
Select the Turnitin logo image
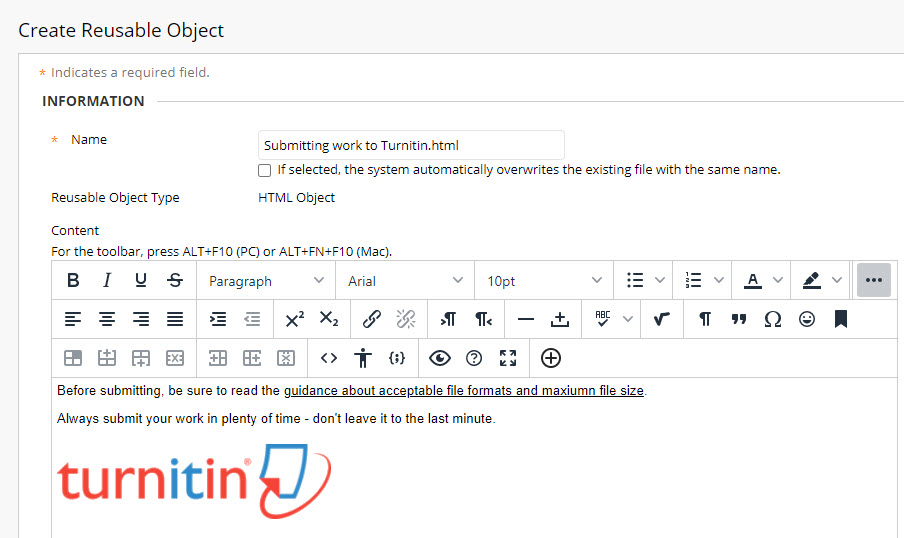click(x=194, y=481)
